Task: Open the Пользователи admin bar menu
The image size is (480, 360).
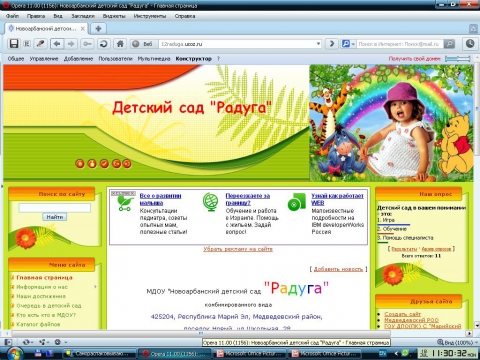Action: [x=115, y=59]
